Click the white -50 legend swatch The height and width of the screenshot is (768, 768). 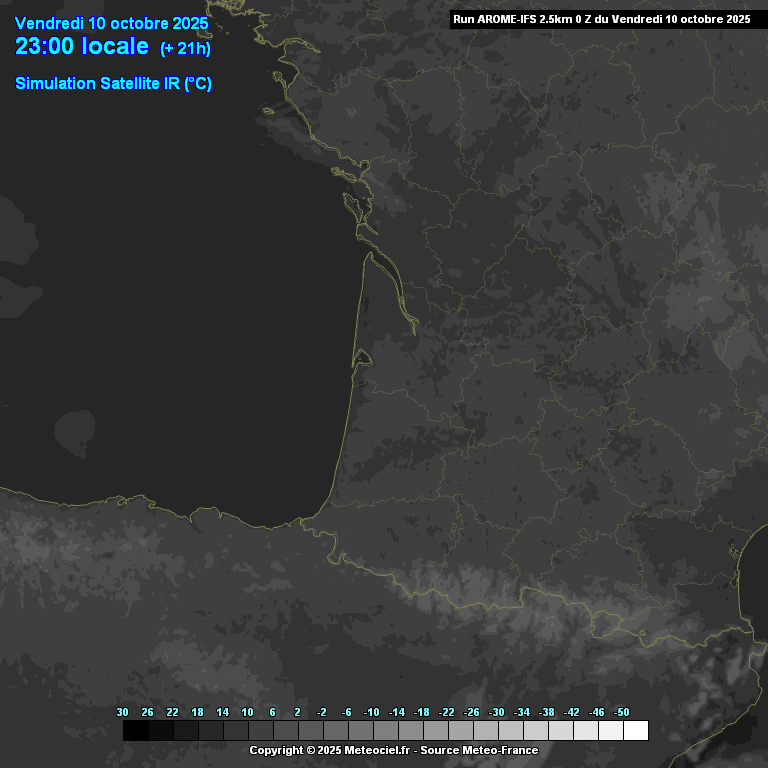pyautogui.click(x=635, y=731)
